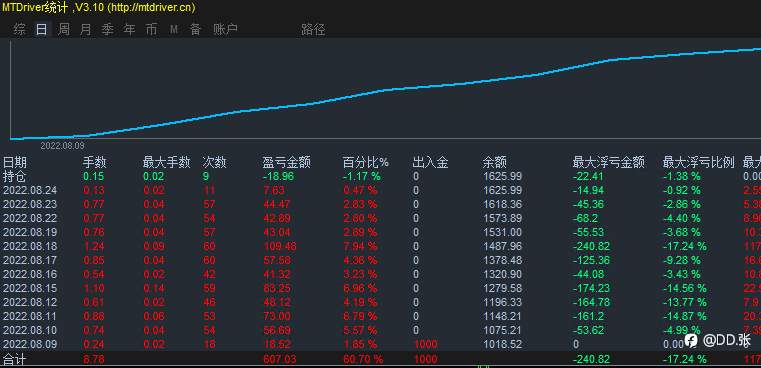
Task: Select the 持仓 position row label
Action: point(15,176)
